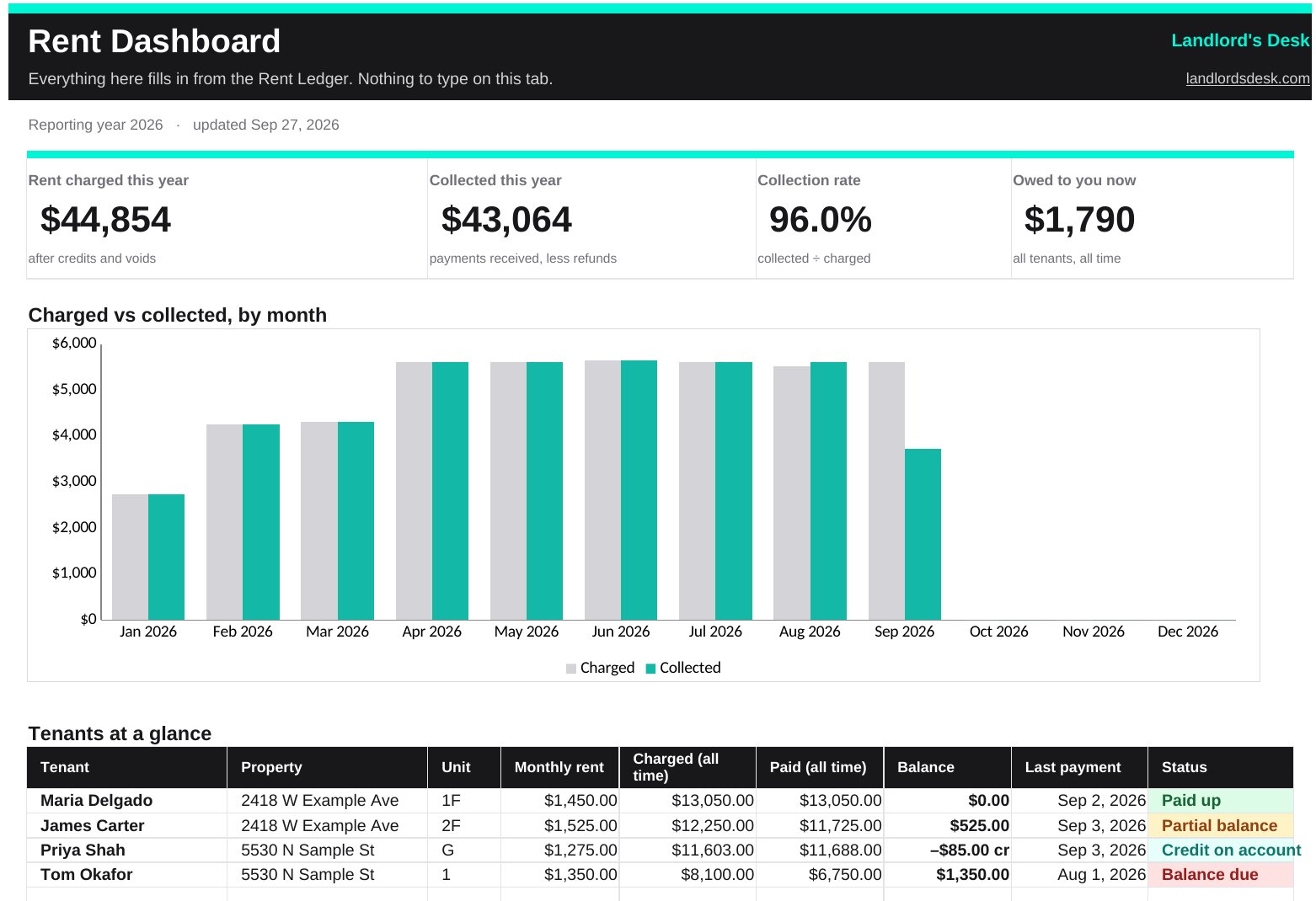Image resolution: width=1316 pixels, height=901 pixels.
Task: Open the landlordsdesk.com link
Action: [1247, 78]
